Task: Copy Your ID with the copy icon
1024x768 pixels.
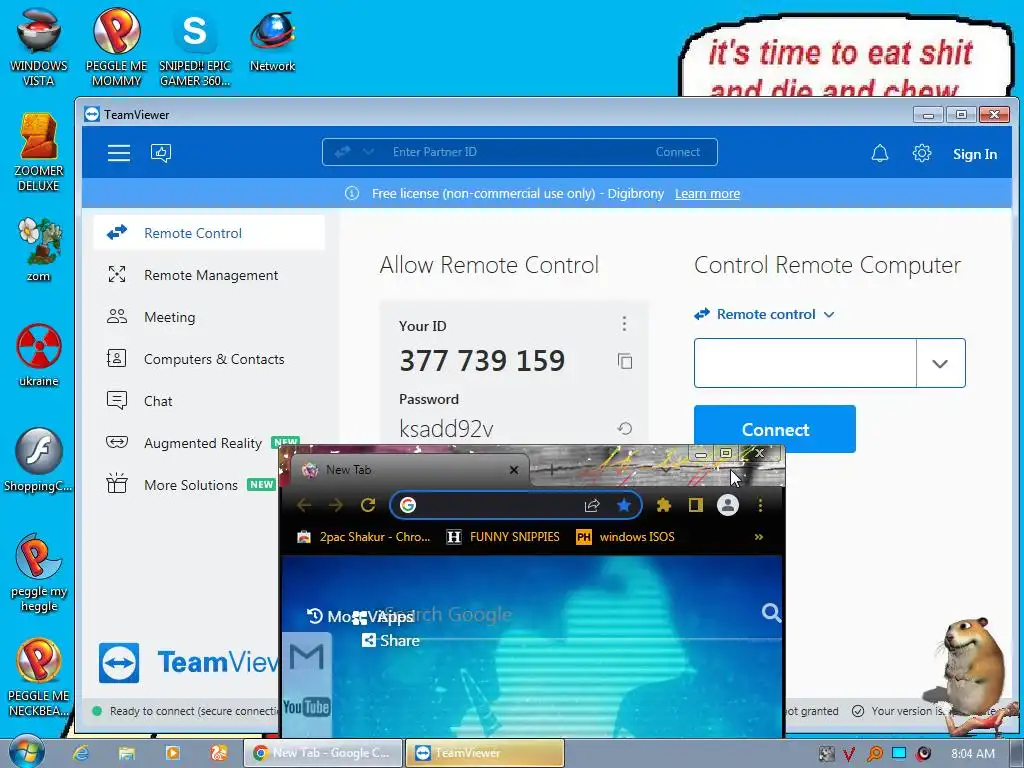Action: [x=625, y=361]
